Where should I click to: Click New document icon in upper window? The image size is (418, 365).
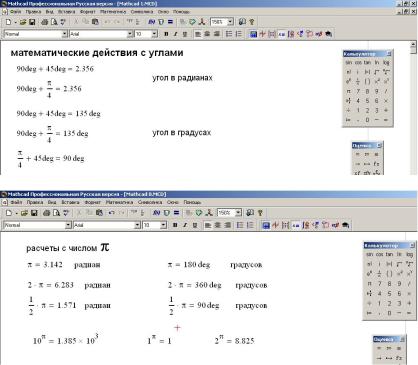tap(8, 22)
